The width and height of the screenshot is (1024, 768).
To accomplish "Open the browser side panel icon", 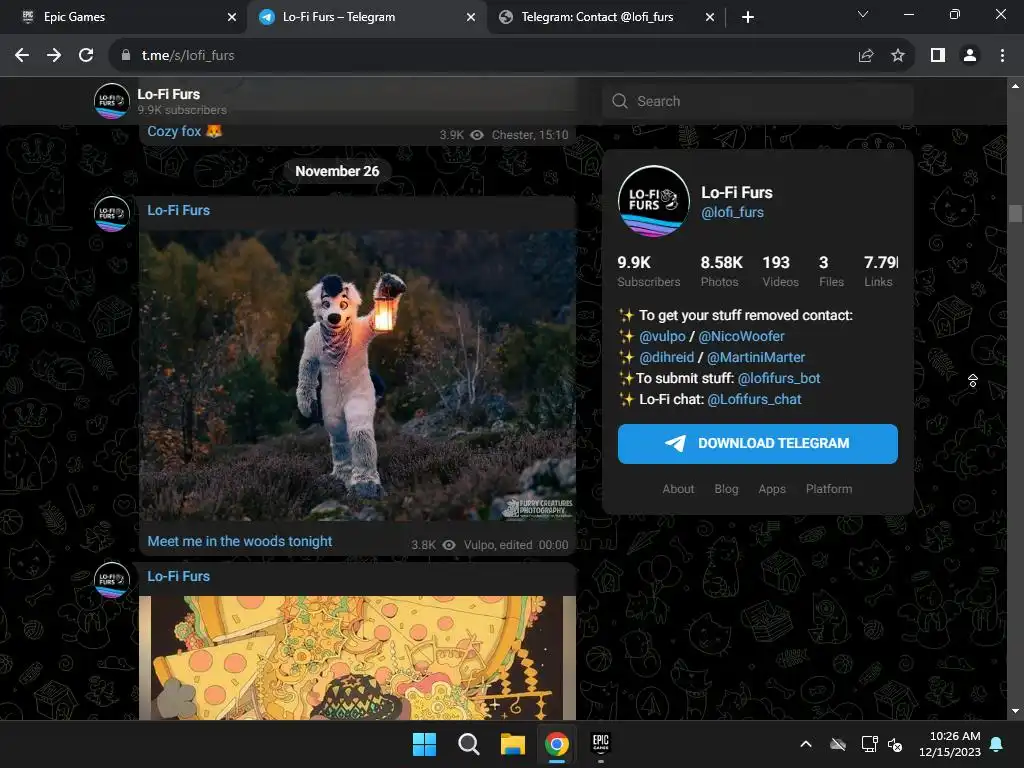I will (x=938, y=56).
